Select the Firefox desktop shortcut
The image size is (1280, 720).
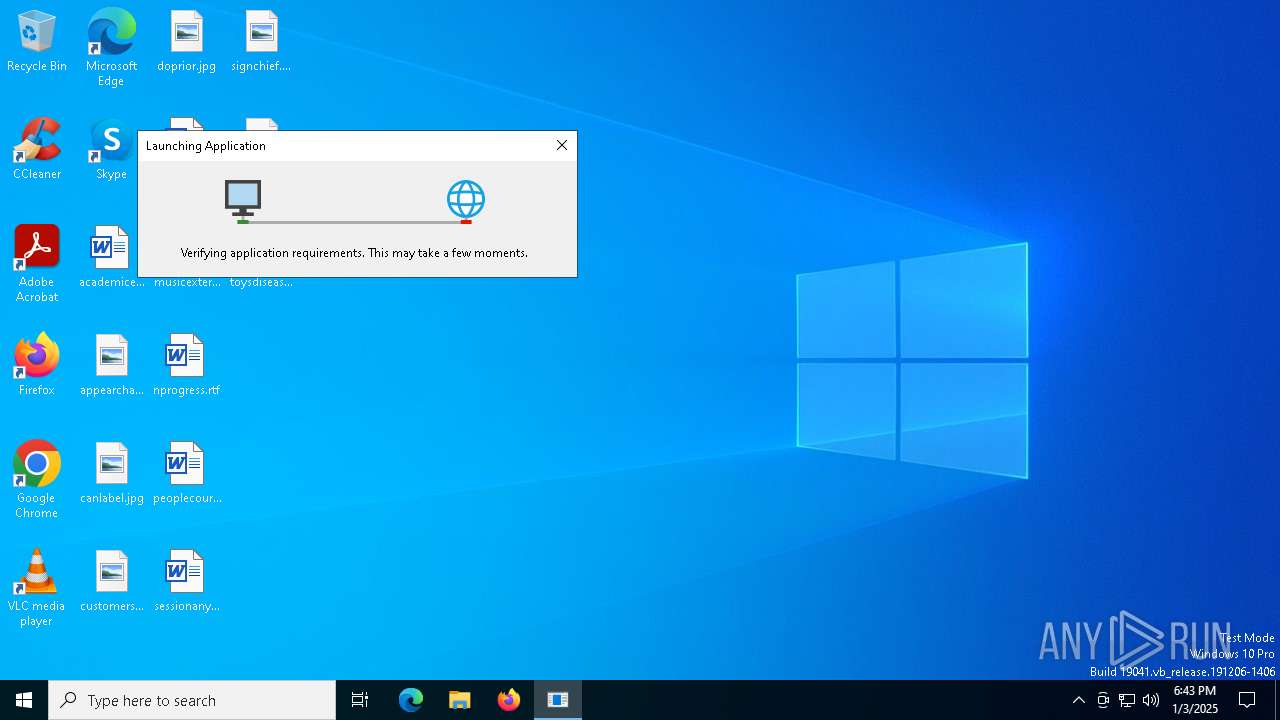(x=37, y=366)
